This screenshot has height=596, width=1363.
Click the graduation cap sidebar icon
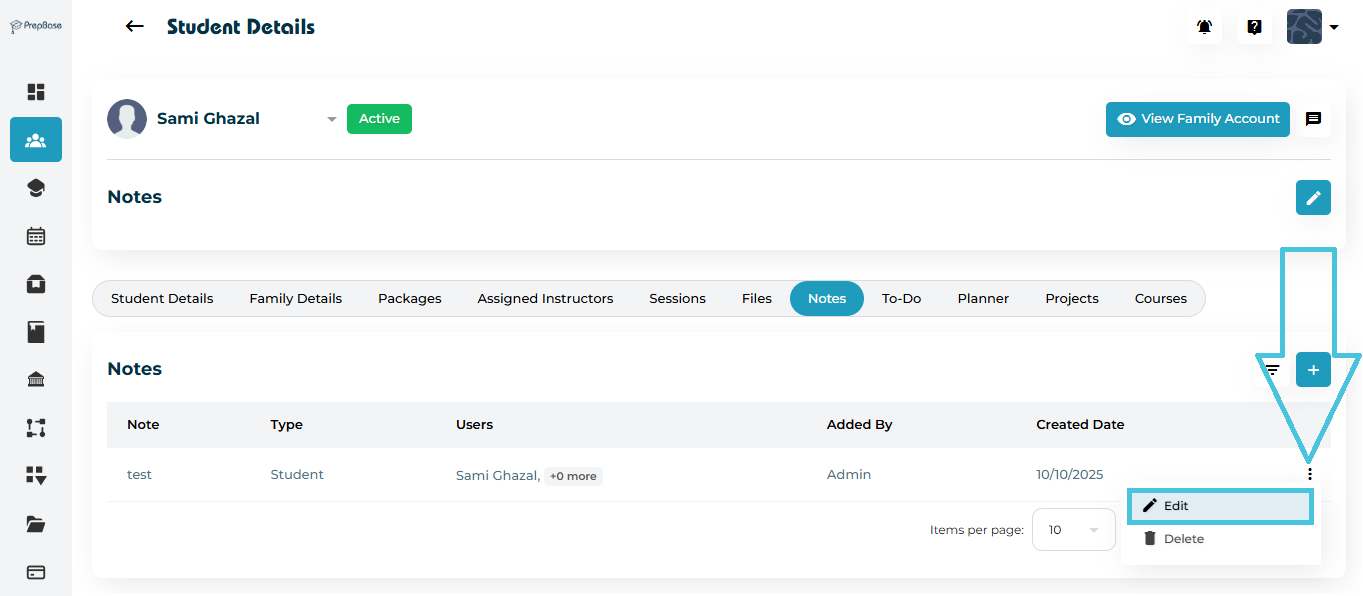click(36, 188)
